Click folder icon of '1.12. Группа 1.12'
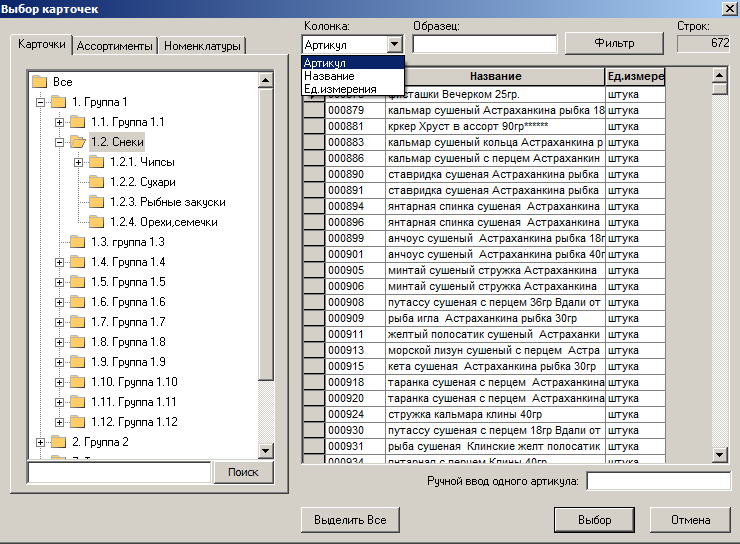The width and height of the screenshot is (740, 544). coord(77,422)
